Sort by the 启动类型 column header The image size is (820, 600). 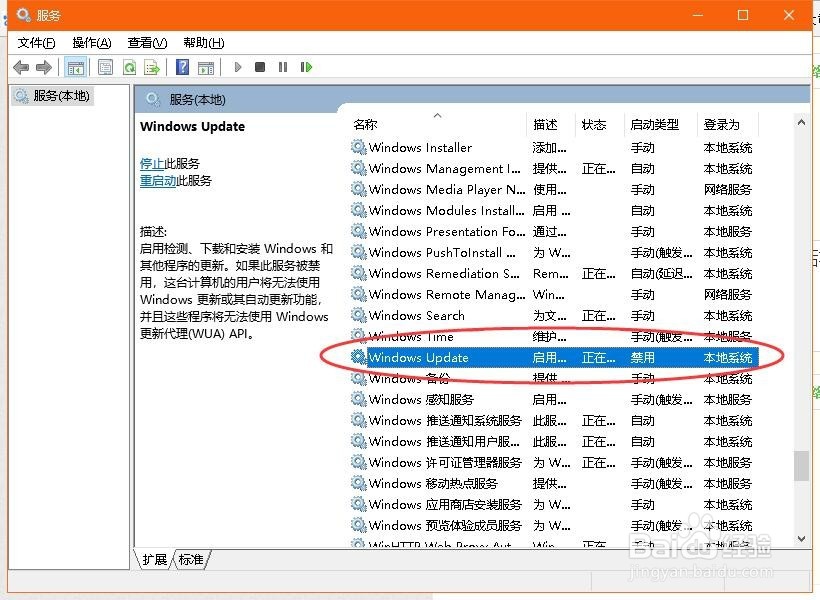point(661,124)
